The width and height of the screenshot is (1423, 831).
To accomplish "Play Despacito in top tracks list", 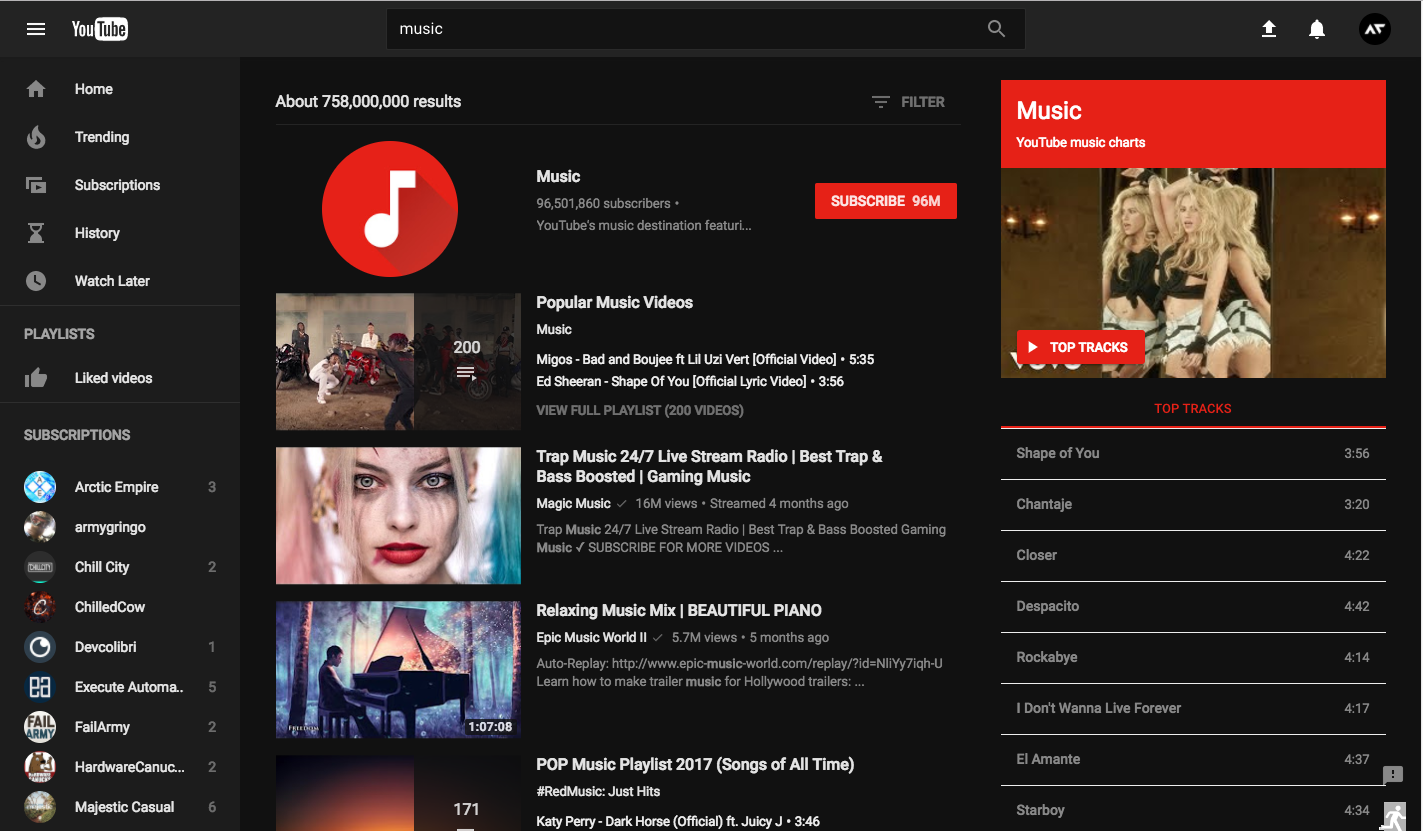I will (x=1193, y=606).
